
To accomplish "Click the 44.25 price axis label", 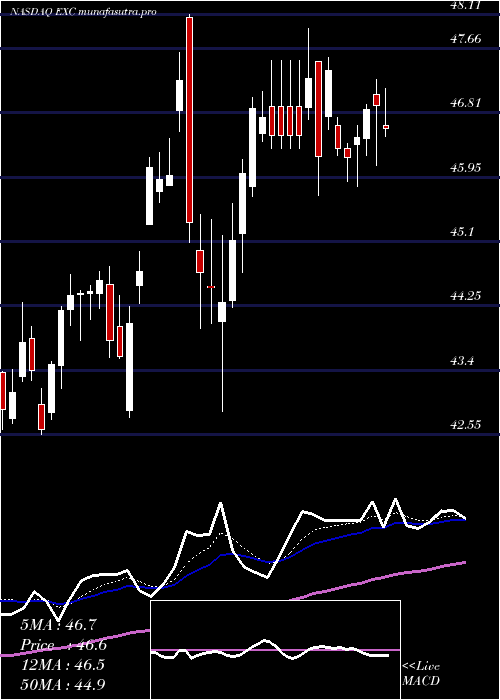I will coord(465,296).
